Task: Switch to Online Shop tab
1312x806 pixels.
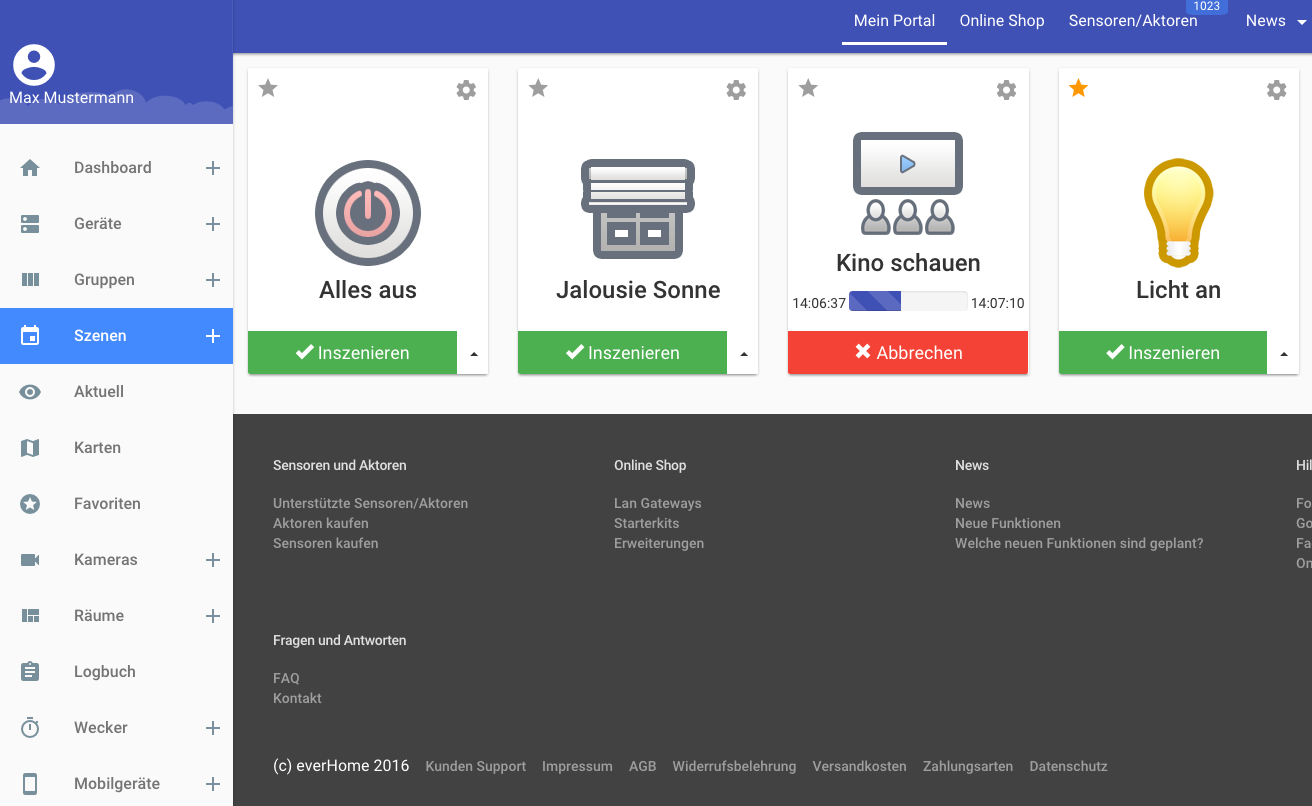Action: click(x=1001, y=21)
